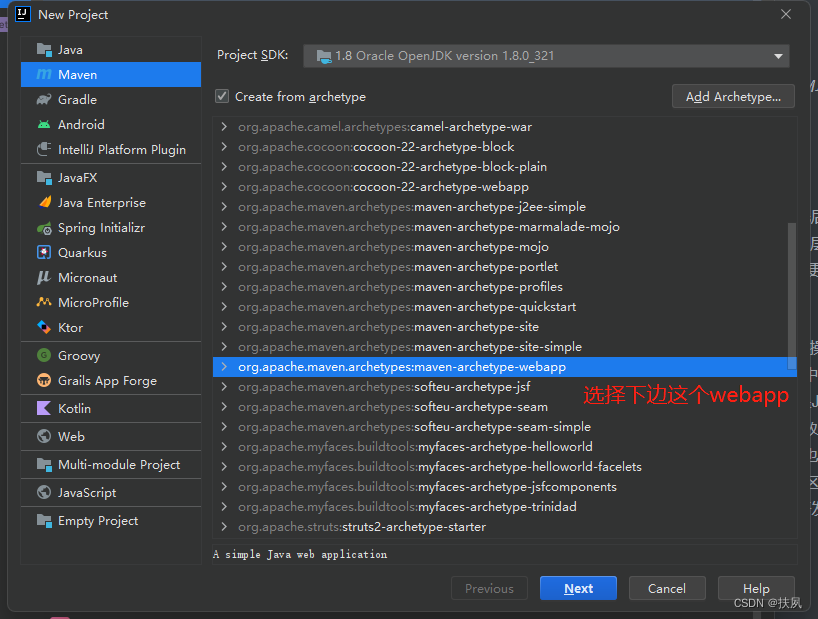Click the disabled Previous button
Viewport: 818px width, 619px height.
coord(489,588)
